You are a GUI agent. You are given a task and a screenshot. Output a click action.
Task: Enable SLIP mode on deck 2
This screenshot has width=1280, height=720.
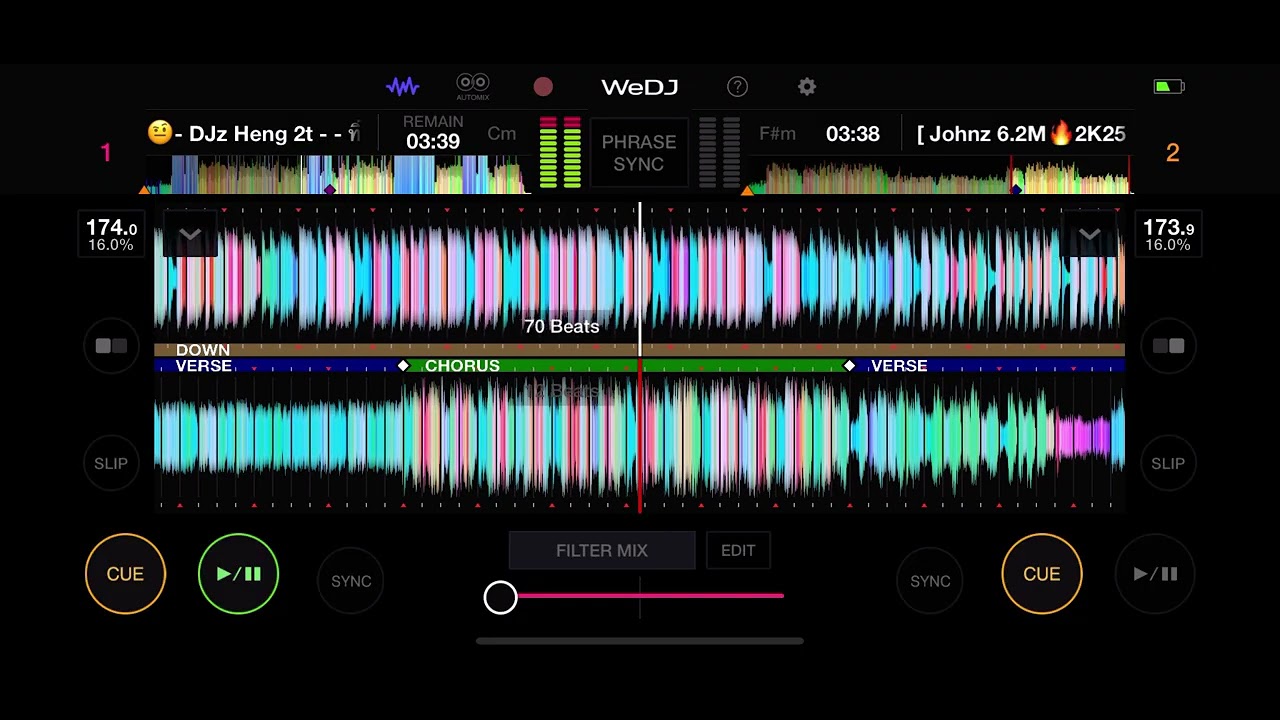(1168, 464)
